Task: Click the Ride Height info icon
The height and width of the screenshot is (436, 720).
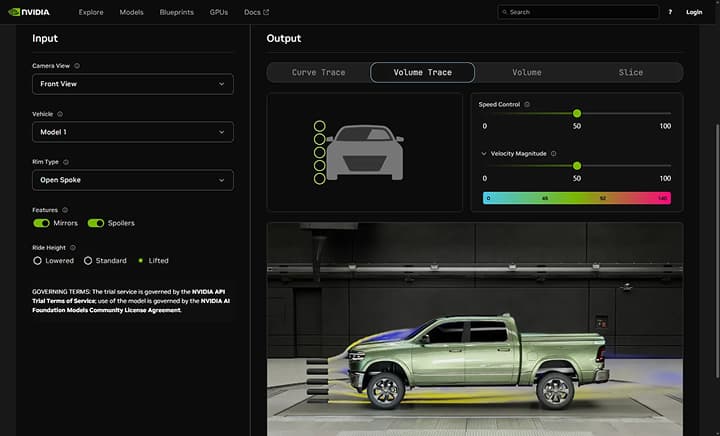Action: click(x=73, y=247)
